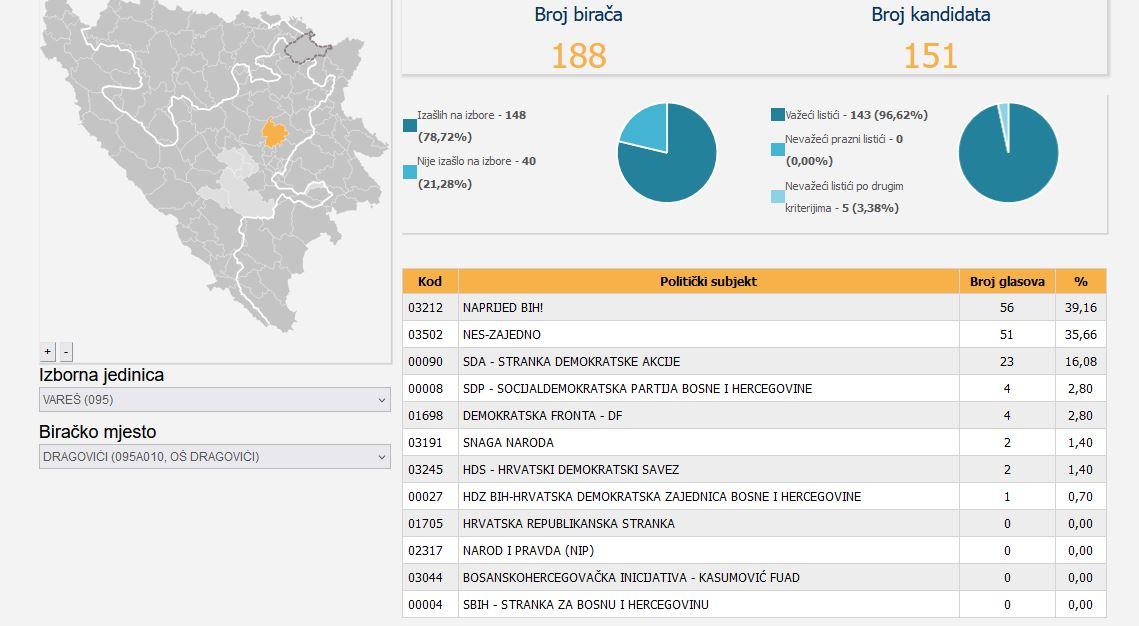Sort by the Politički subjekt column header
Image resolution: width=1139 pixels, height=626 pixels.
pyautogui.click(x=708, y=281)
